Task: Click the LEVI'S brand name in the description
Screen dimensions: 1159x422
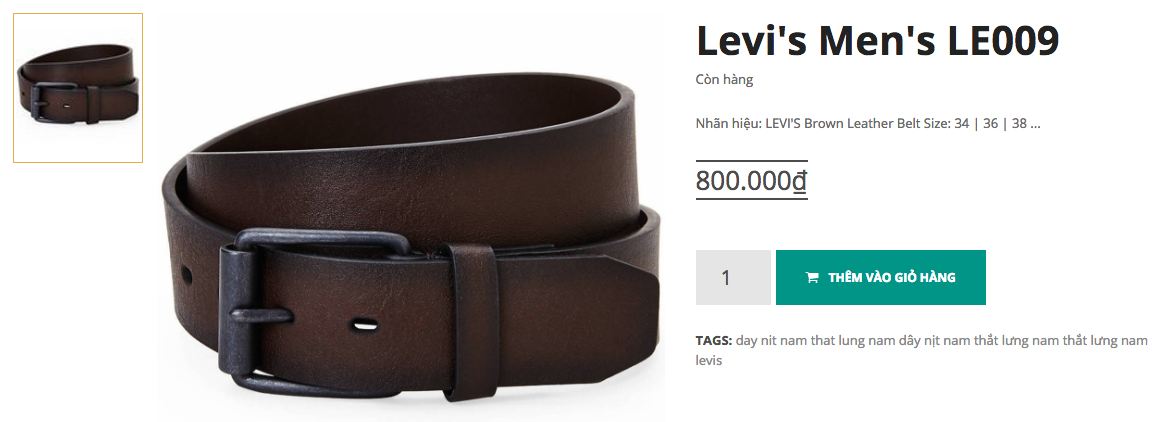Action: pos(783,123)
